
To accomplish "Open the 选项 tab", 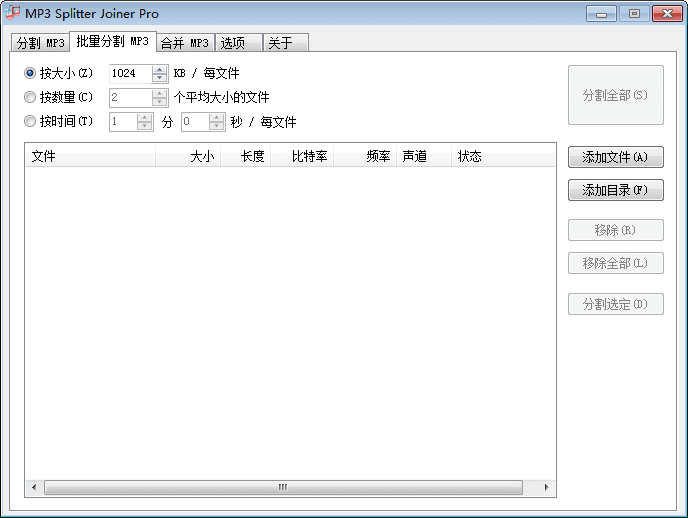I will tap(238, 43).
